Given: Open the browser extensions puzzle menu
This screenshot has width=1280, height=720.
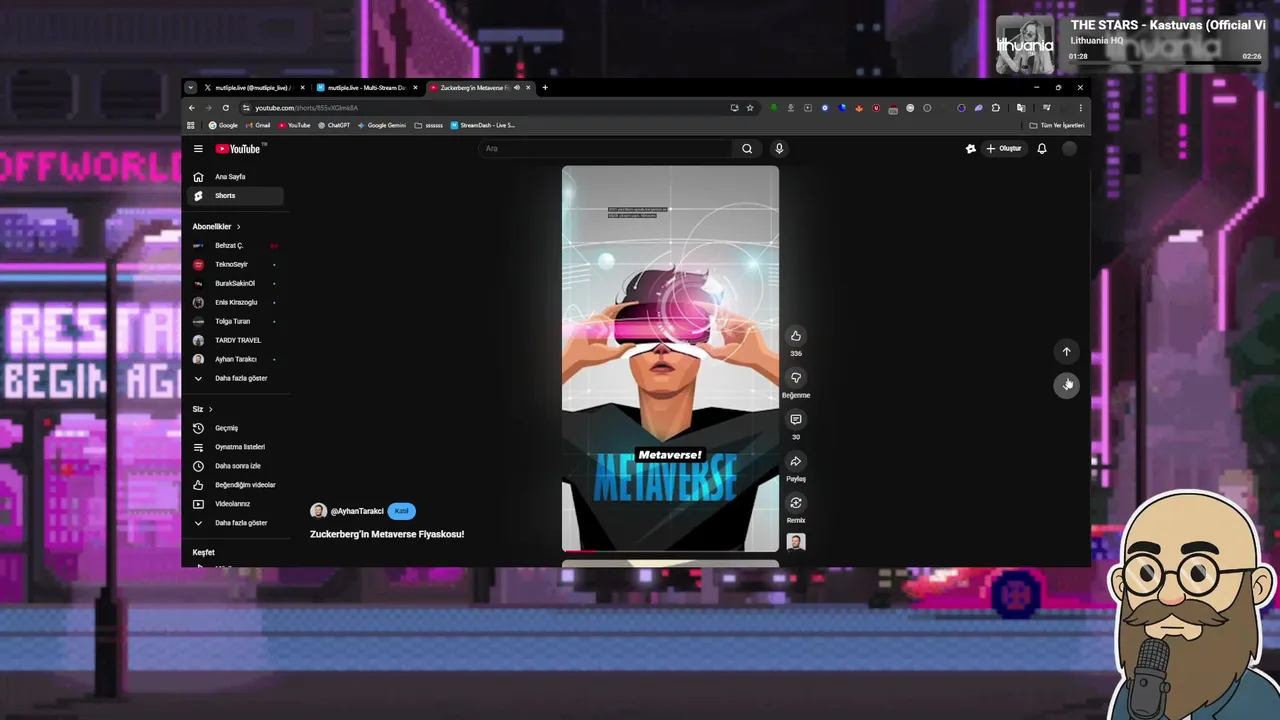Looking at the screenshot, I should (995, 108).
